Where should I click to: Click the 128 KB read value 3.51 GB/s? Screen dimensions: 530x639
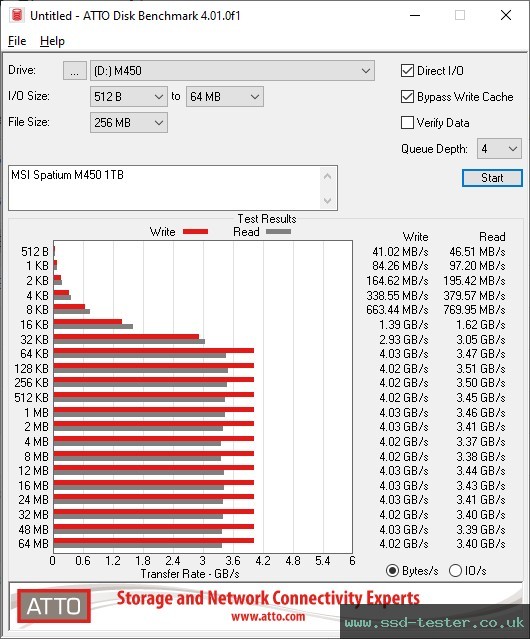481,369
